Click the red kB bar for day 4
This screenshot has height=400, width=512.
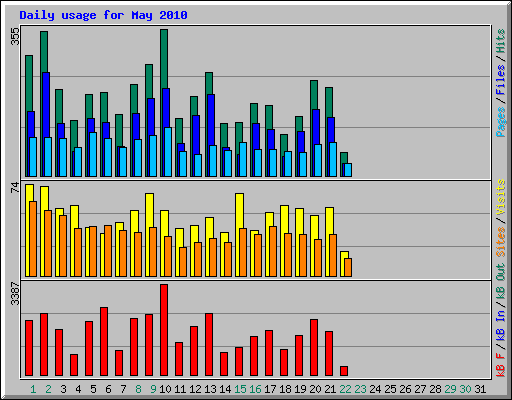click(x=74, y=365)
